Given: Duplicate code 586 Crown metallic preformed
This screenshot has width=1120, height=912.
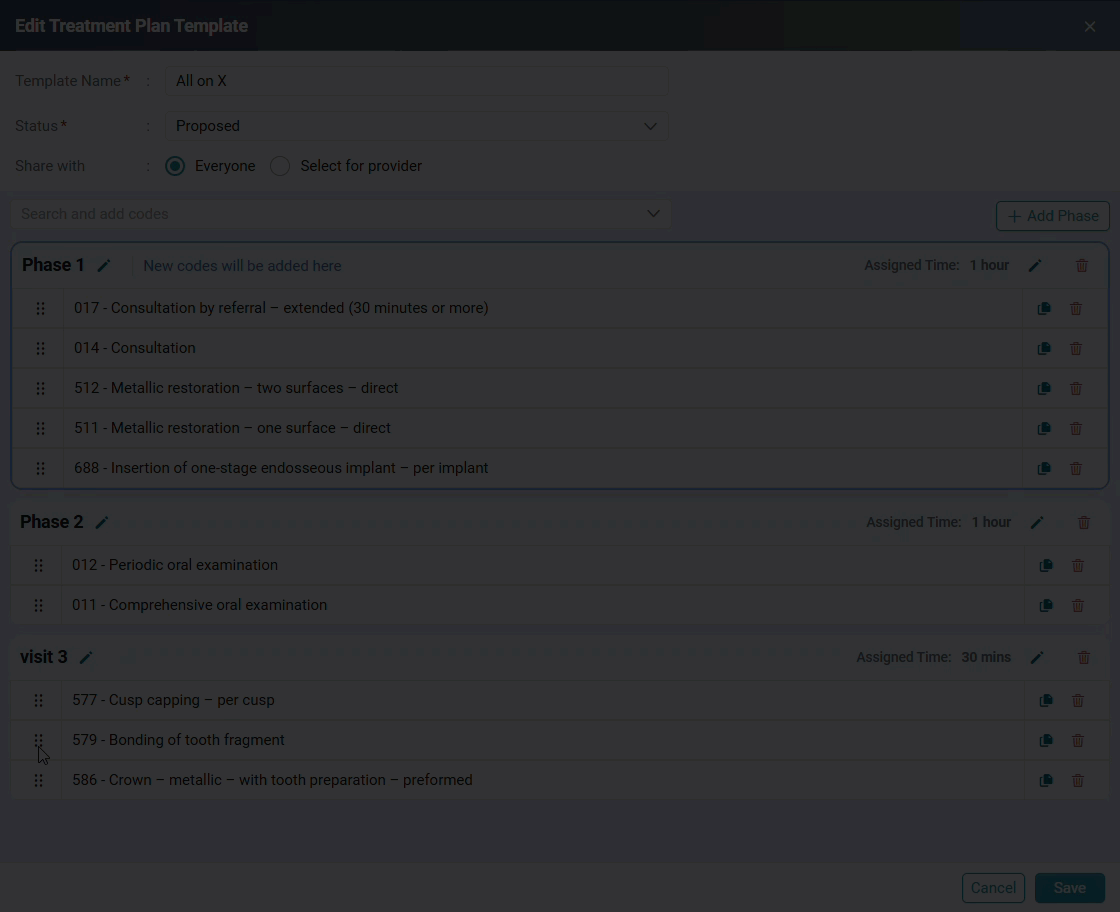Looking at the screenshot, I should tap(1046, 781).
